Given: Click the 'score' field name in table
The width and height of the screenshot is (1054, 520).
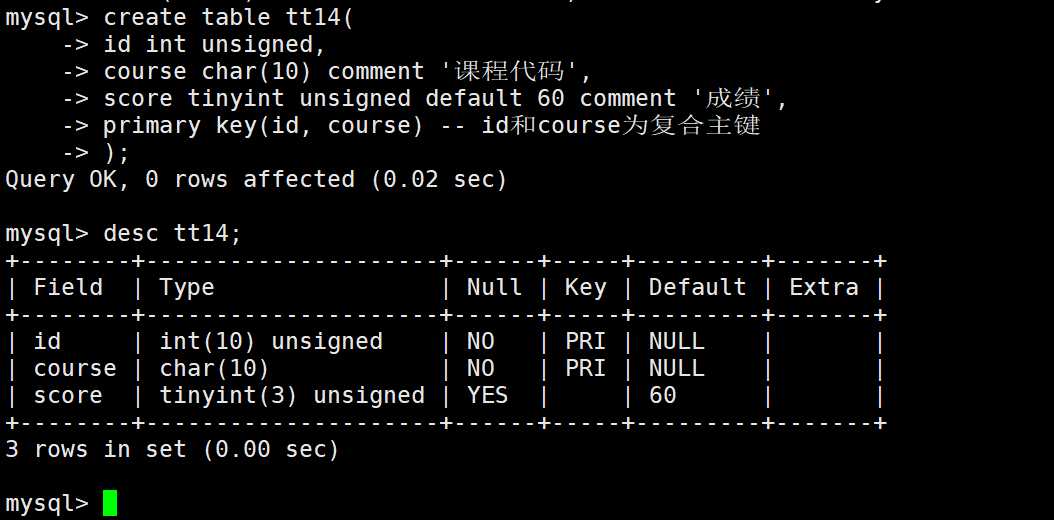Looking at the screenshot, I should point(68,395).
